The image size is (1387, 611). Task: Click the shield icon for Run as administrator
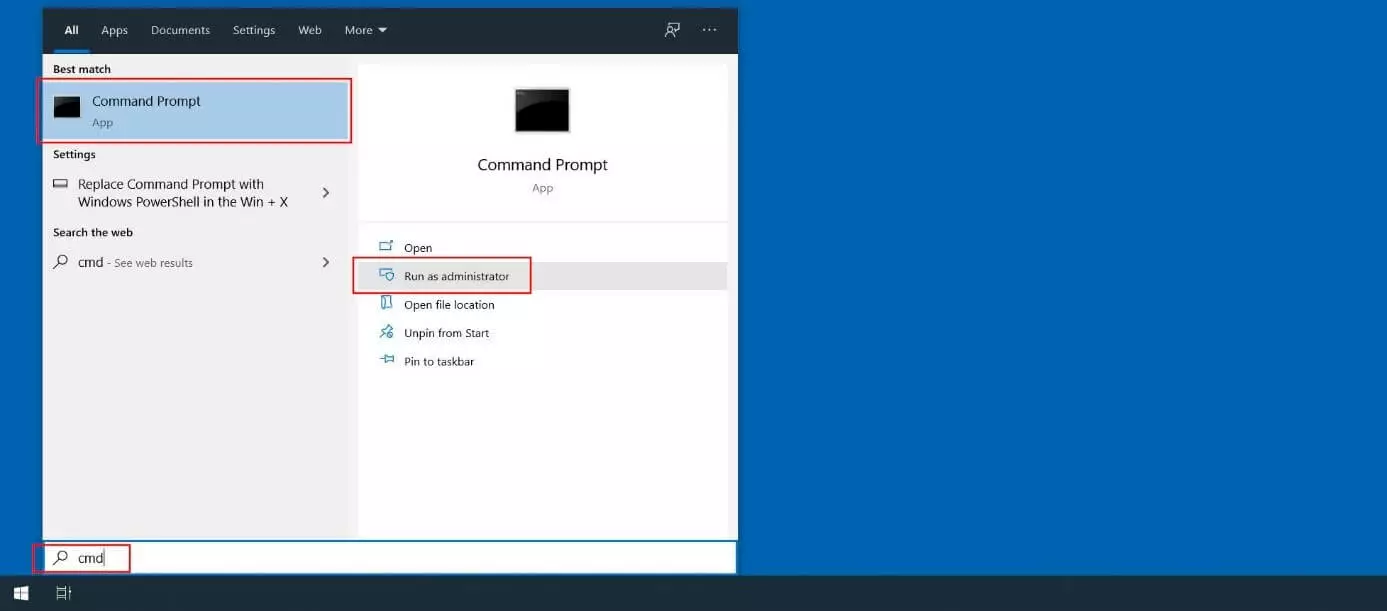(387, 276)
